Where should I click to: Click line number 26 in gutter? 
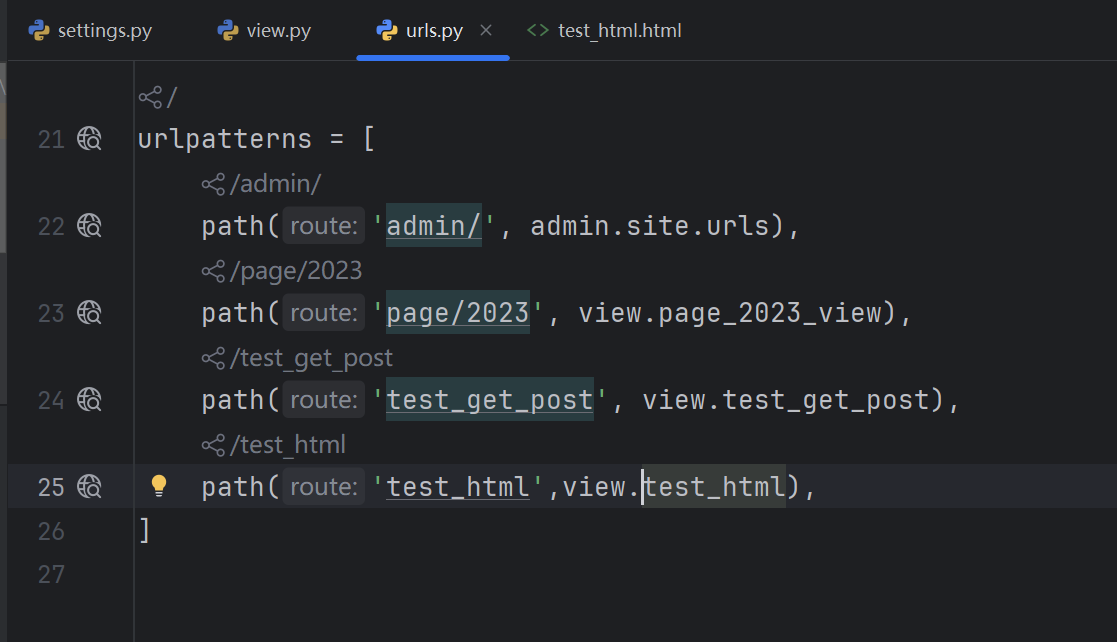[x=51, y=531]
